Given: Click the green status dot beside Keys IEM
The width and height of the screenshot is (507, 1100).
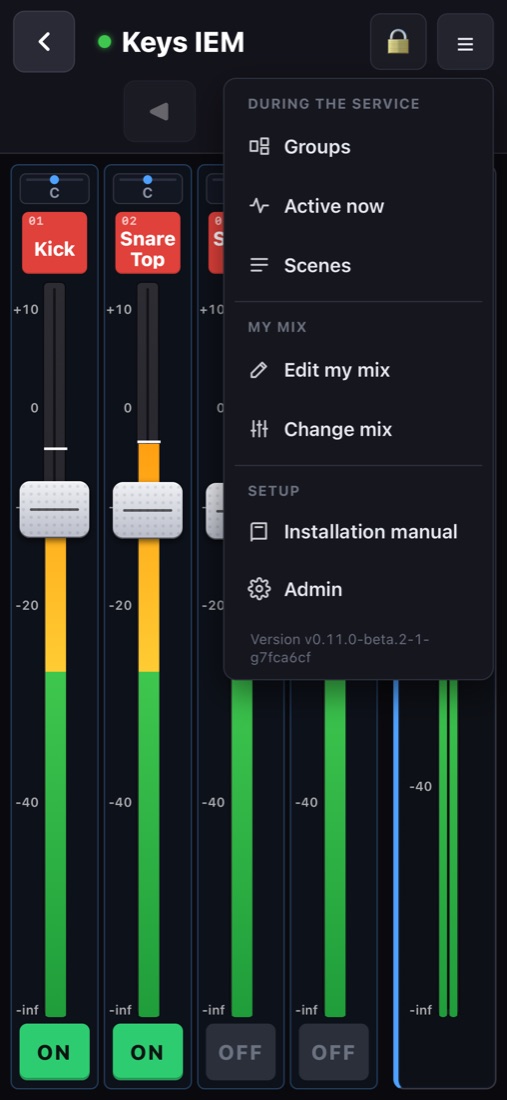Looking at the screenshot, I should [104, 42].
